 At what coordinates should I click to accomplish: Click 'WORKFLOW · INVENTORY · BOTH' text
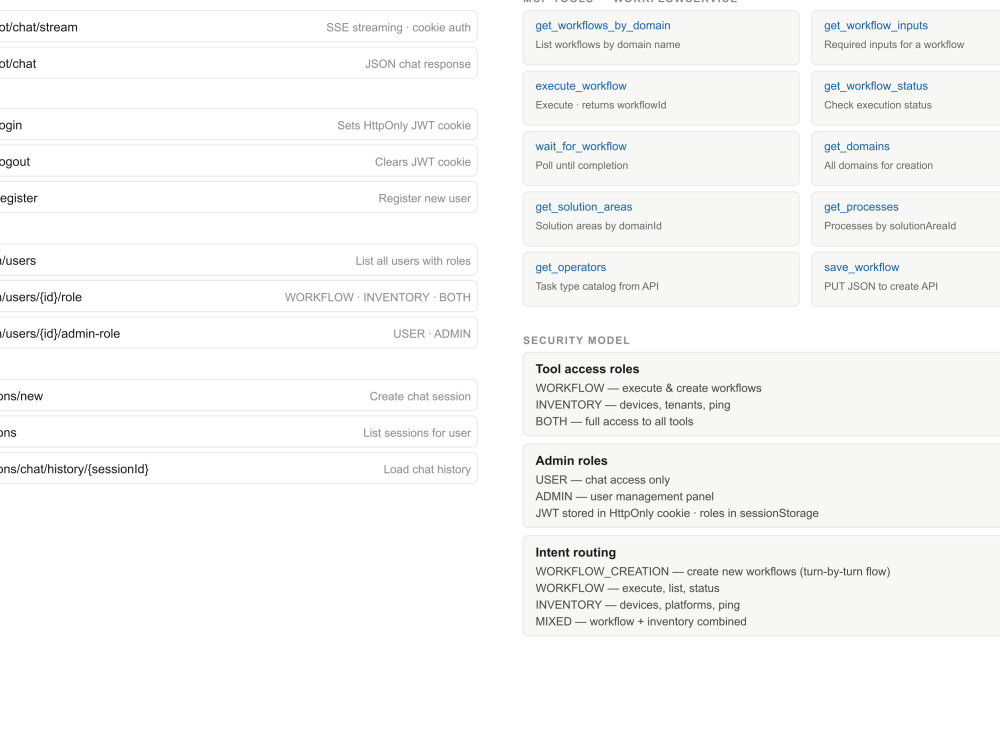click(378, 297)
